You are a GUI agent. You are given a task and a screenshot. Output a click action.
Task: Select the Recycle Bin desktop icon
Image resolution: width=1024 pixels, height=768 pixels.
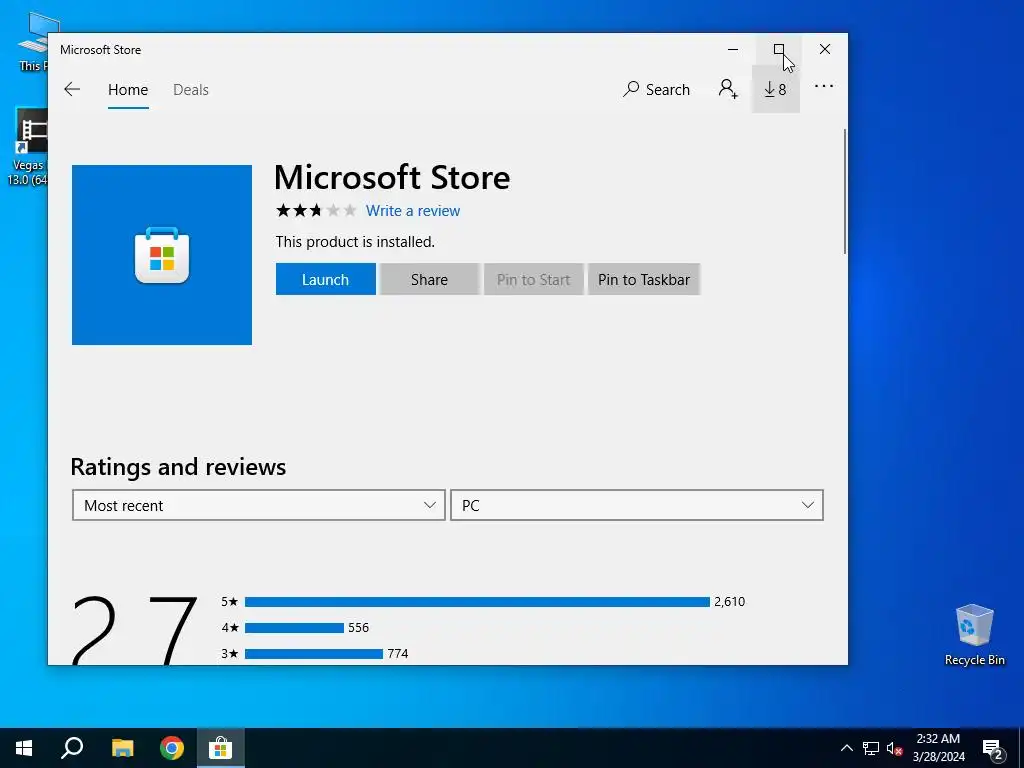pyautogui.click(x=974, y=634)
